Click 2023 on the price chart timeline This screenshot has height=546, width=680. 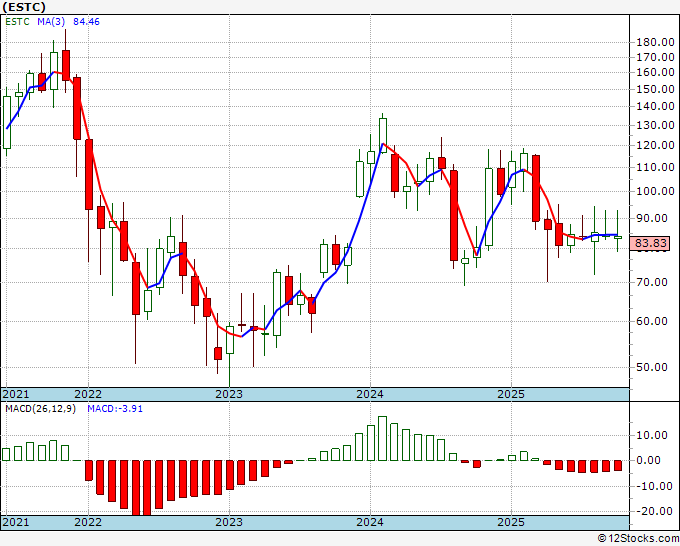tap(229, 394)
